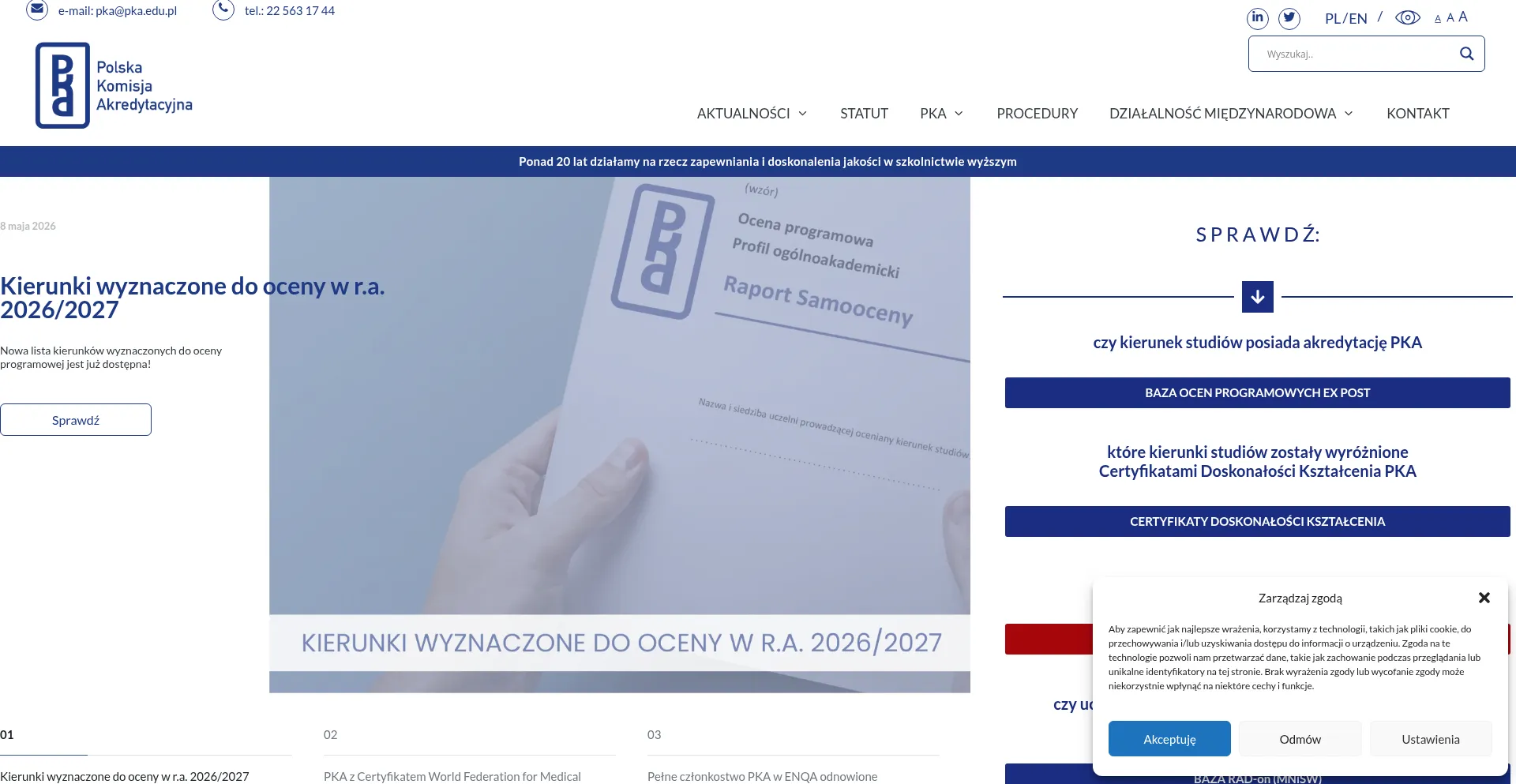Expand the AKTUALNOŚCI menu chevron

(803, 114)
